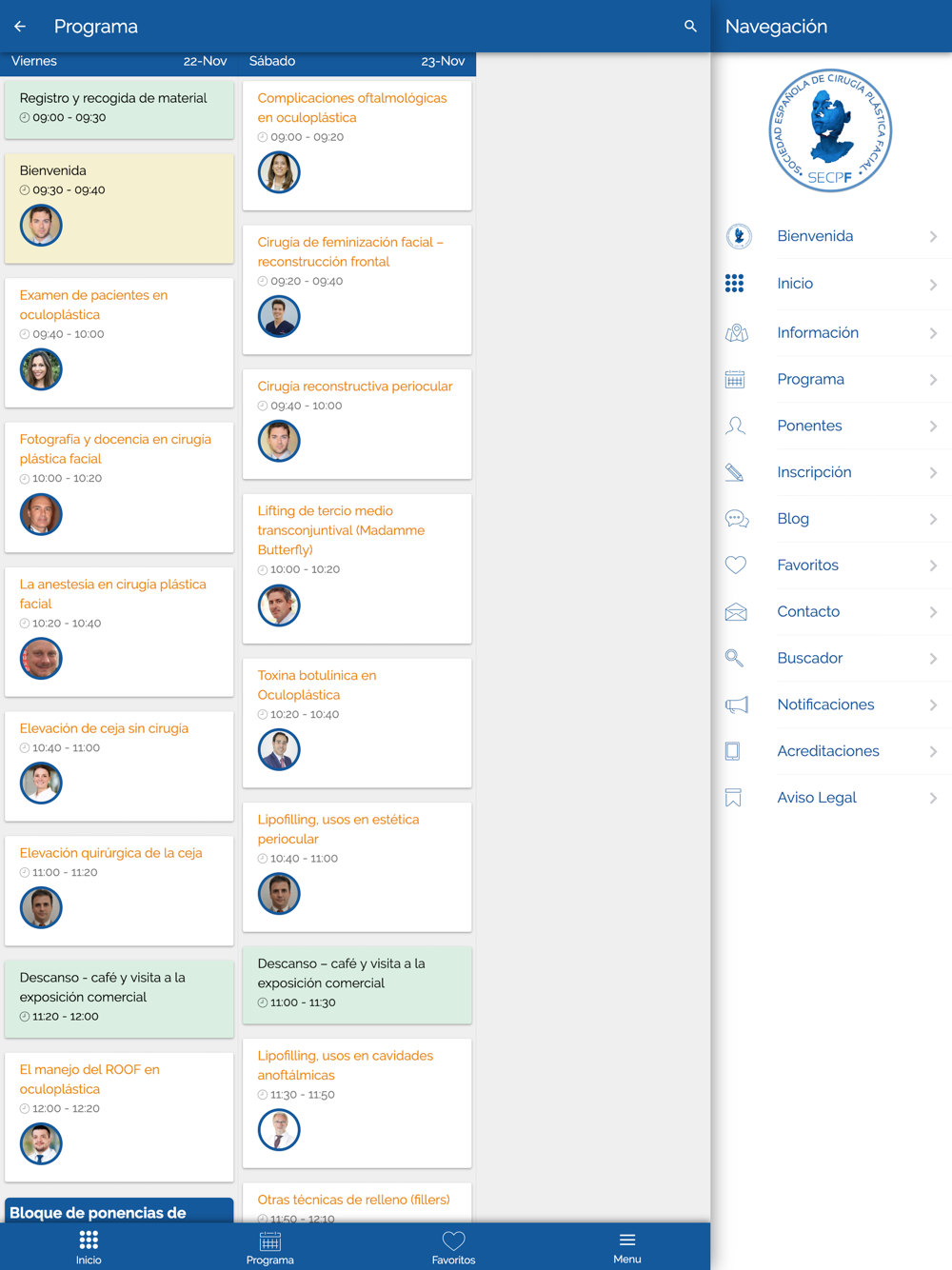Expand the Inscripción navigation chevron
Viewport: 952px width, 1270px height.
click(933, 473)
